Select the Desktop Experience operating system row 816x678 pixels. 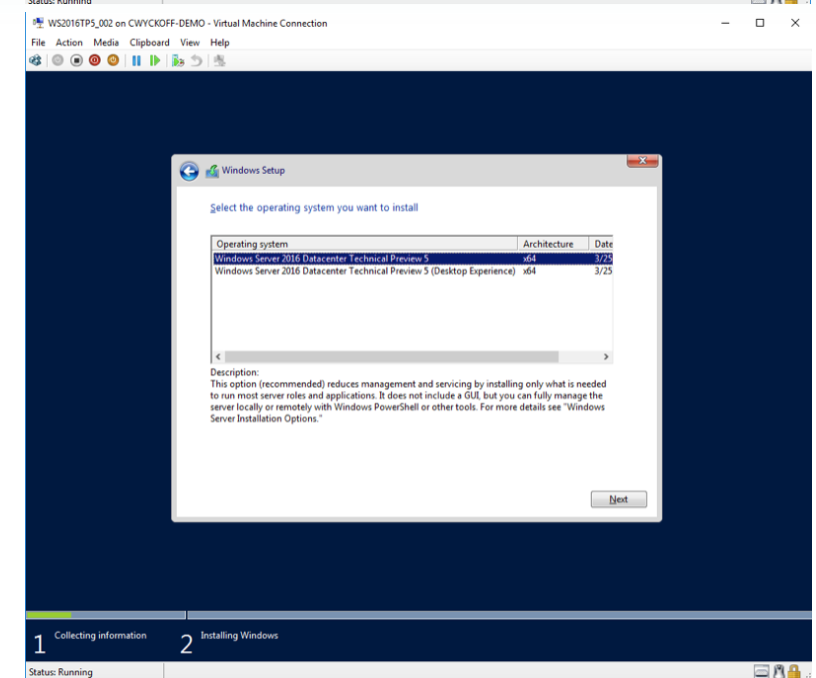(x=365, y=270)
